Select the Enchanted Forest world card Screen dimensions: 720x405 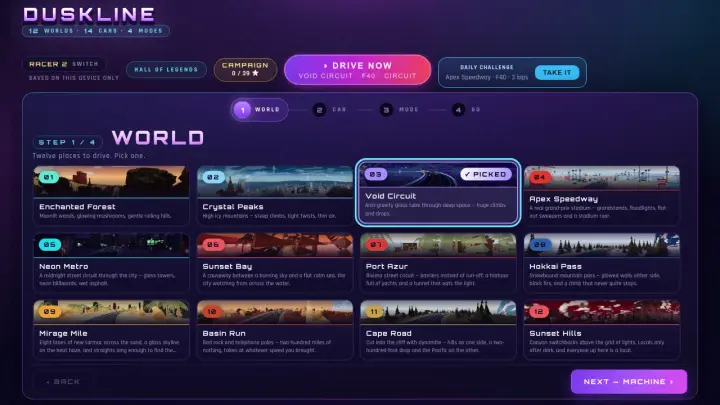[111, 195]
